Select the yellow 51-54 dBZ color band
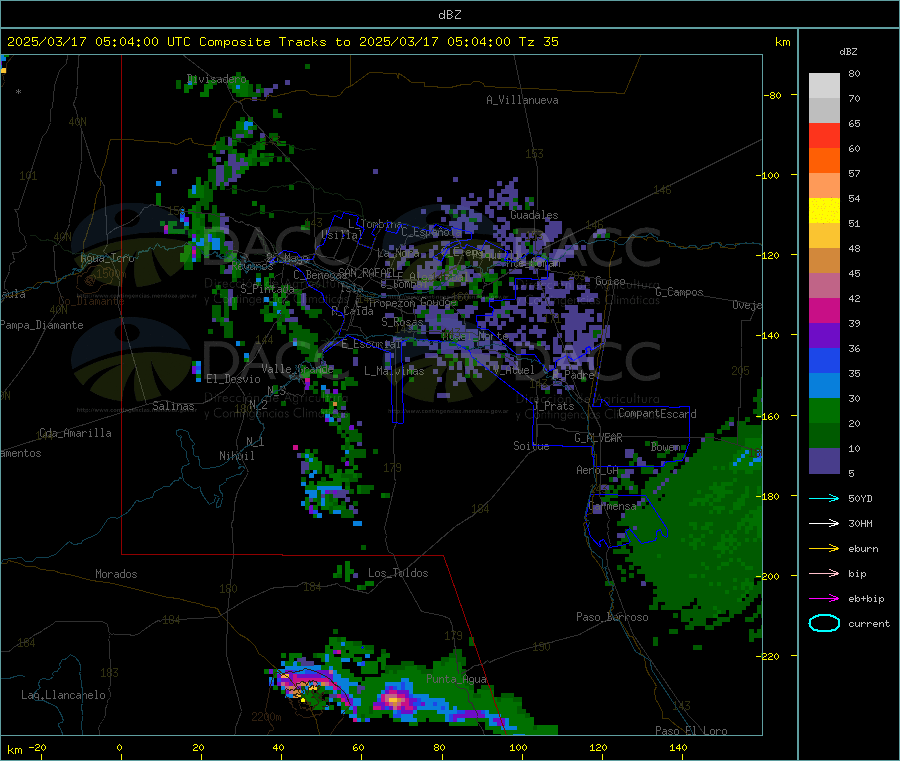Screen dimensions: 900x761 pos(824,211)
